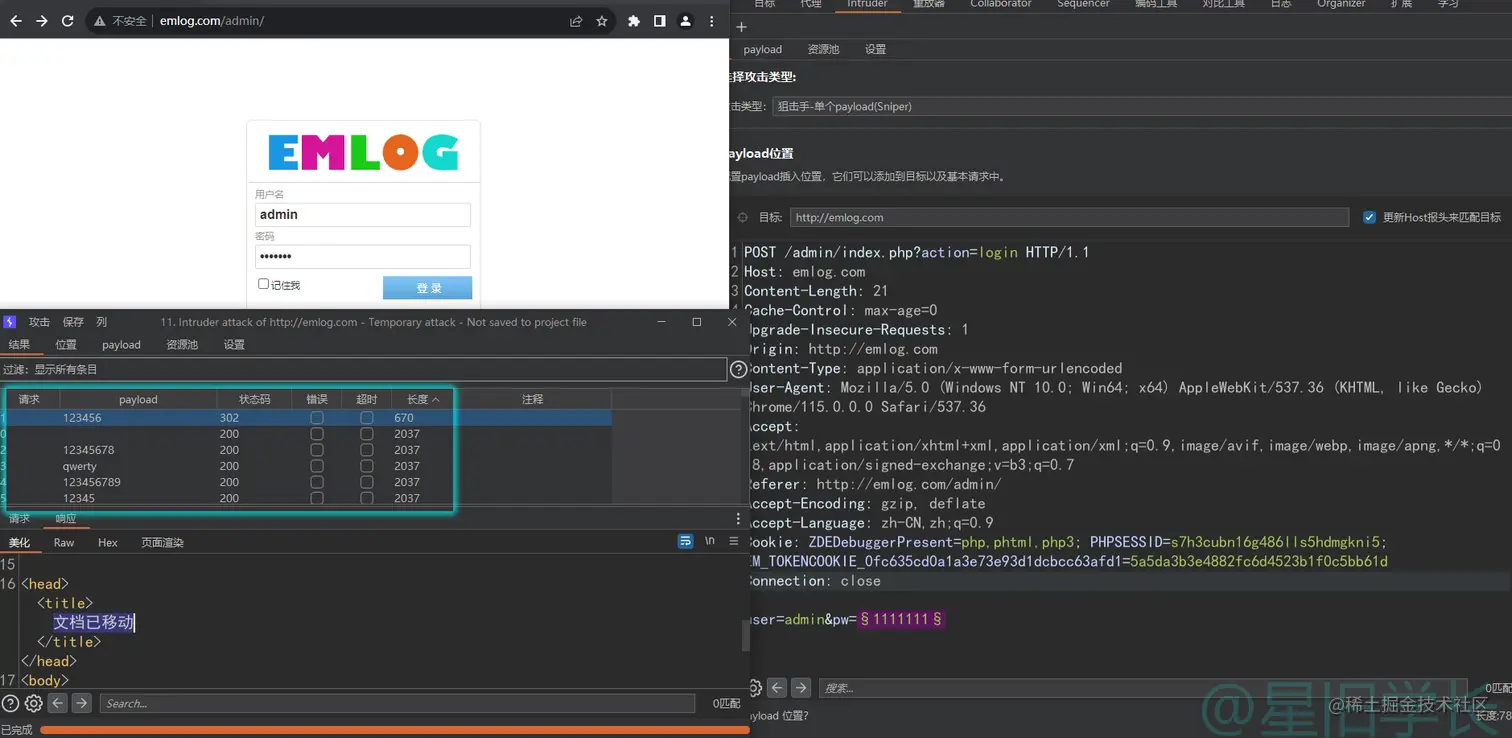Focus the 密码 password field
1512x738 pixels.
(x=363, y=257)
